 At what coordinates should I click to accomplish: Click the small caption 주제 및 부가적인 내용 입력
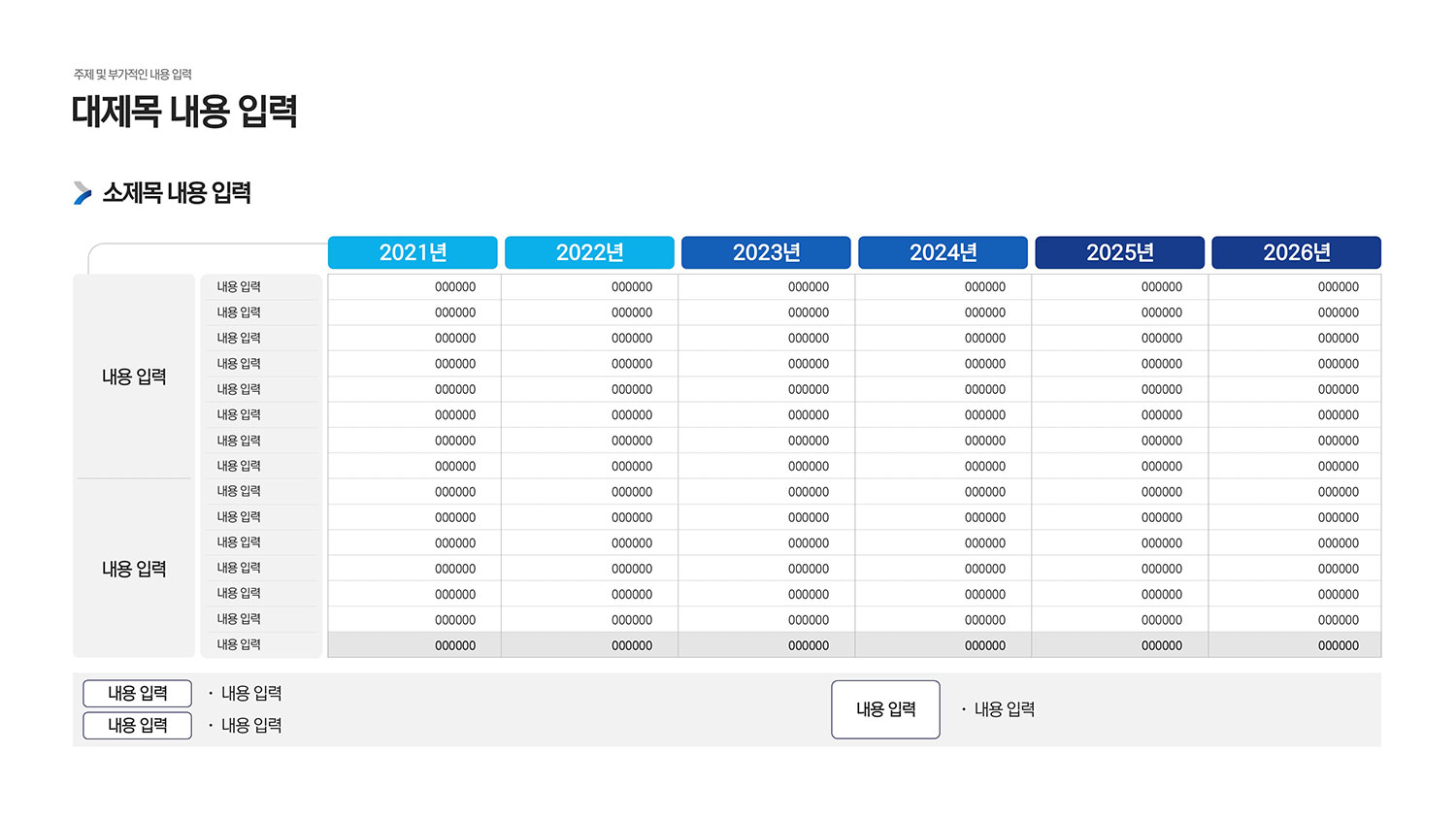coord(133,75)
